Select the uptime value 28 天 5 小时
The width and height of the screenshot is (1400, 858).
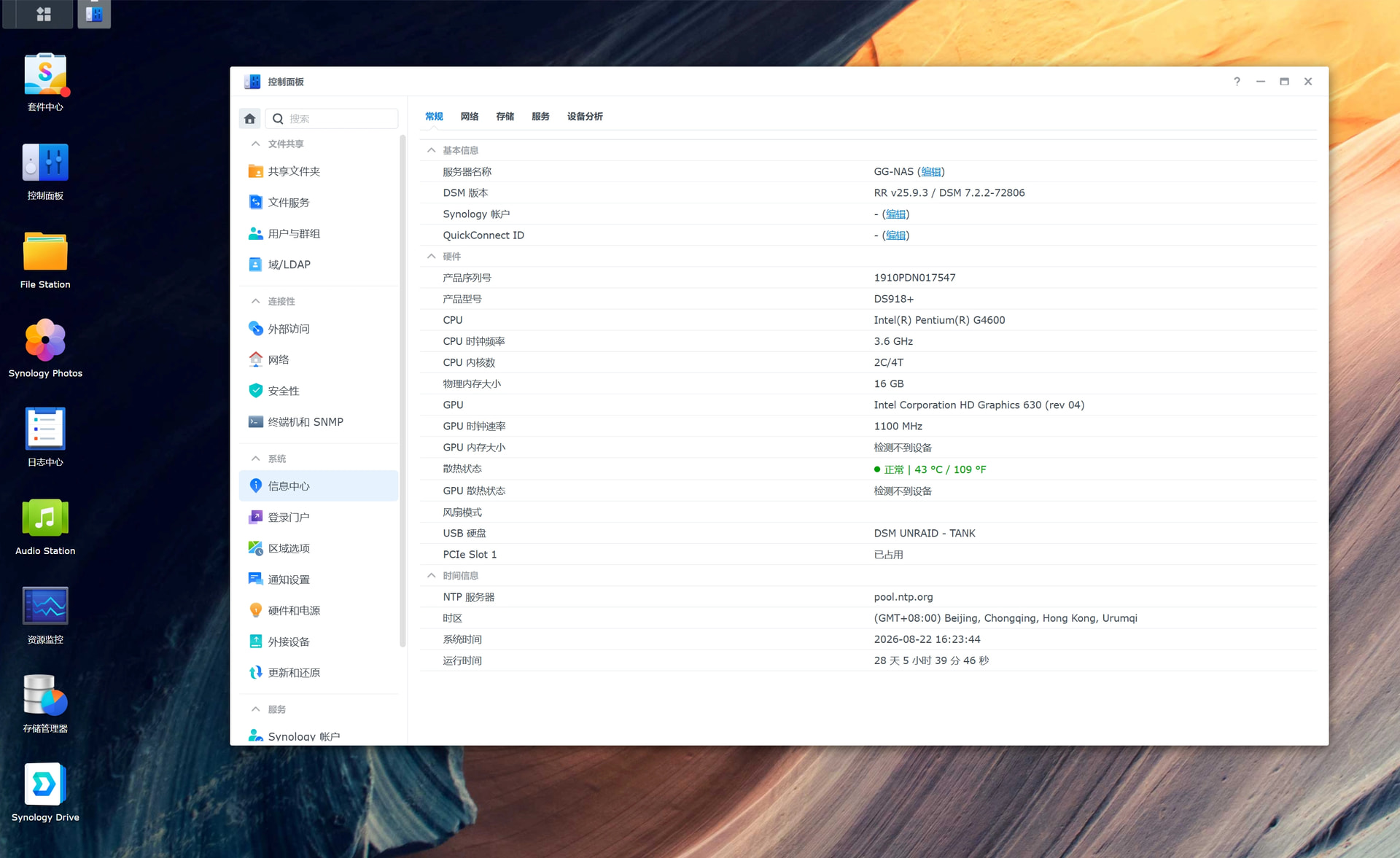931,660
